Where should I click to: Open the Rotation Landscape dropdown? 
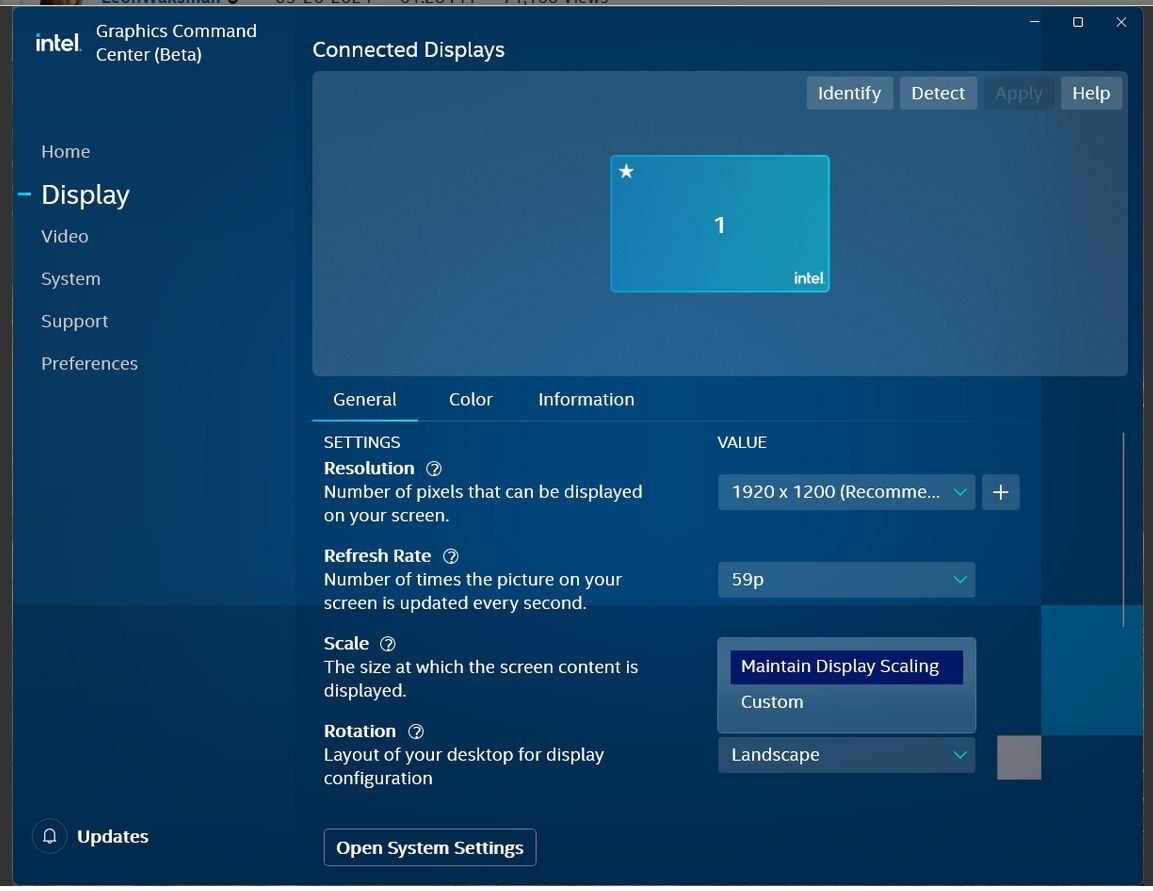pos(846,755)
